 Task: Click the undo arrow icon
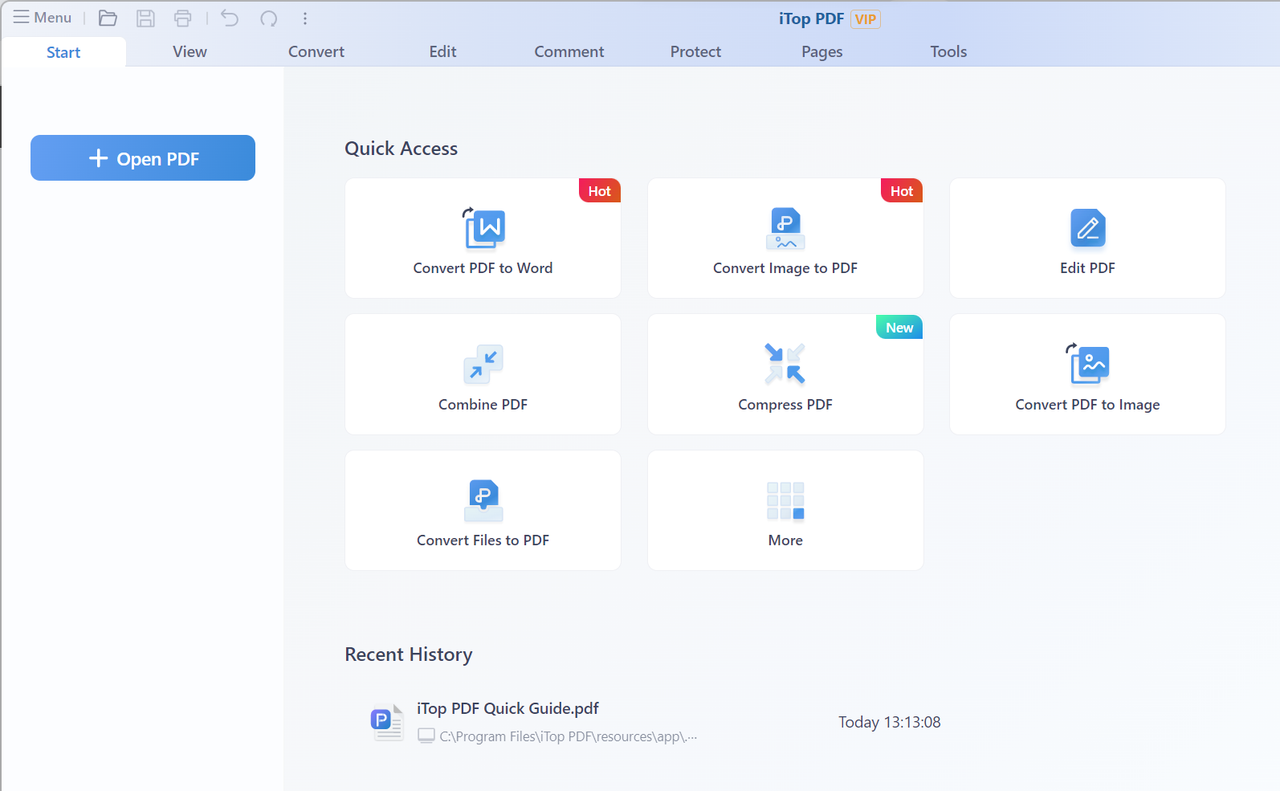click(230, 18)
